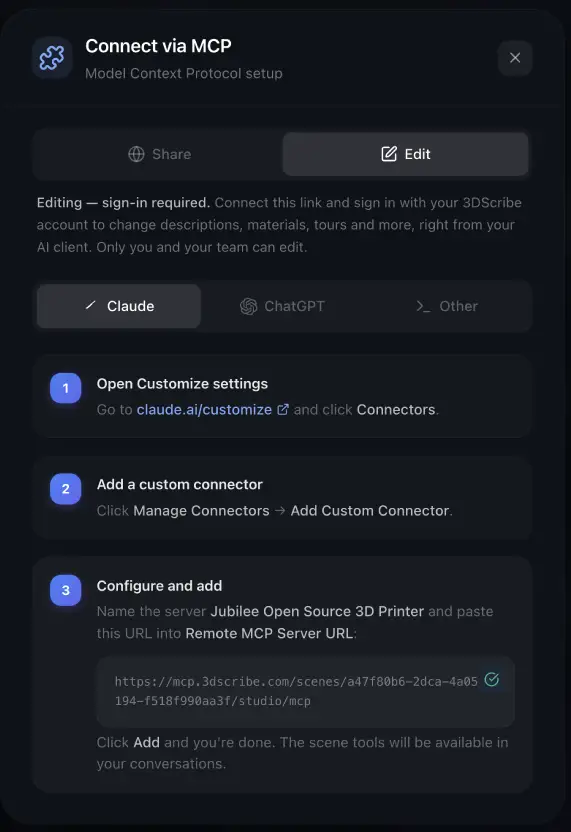Click the puzzle piece MCP icon
This screenshot has width=571, height=832.
52,58
